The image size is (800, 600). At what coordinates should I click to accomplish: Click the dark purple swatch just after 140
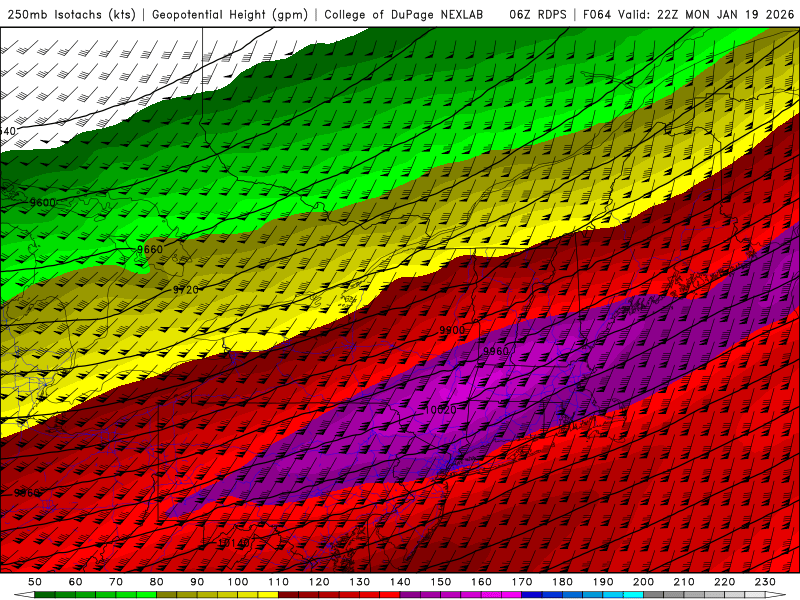point(410,595)
